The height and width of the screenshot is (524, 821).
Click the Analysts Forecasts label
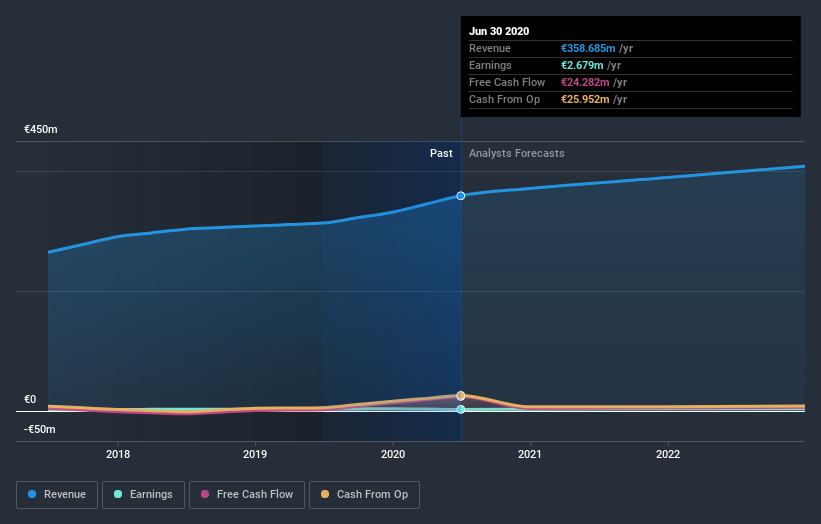tap(517, 153)
